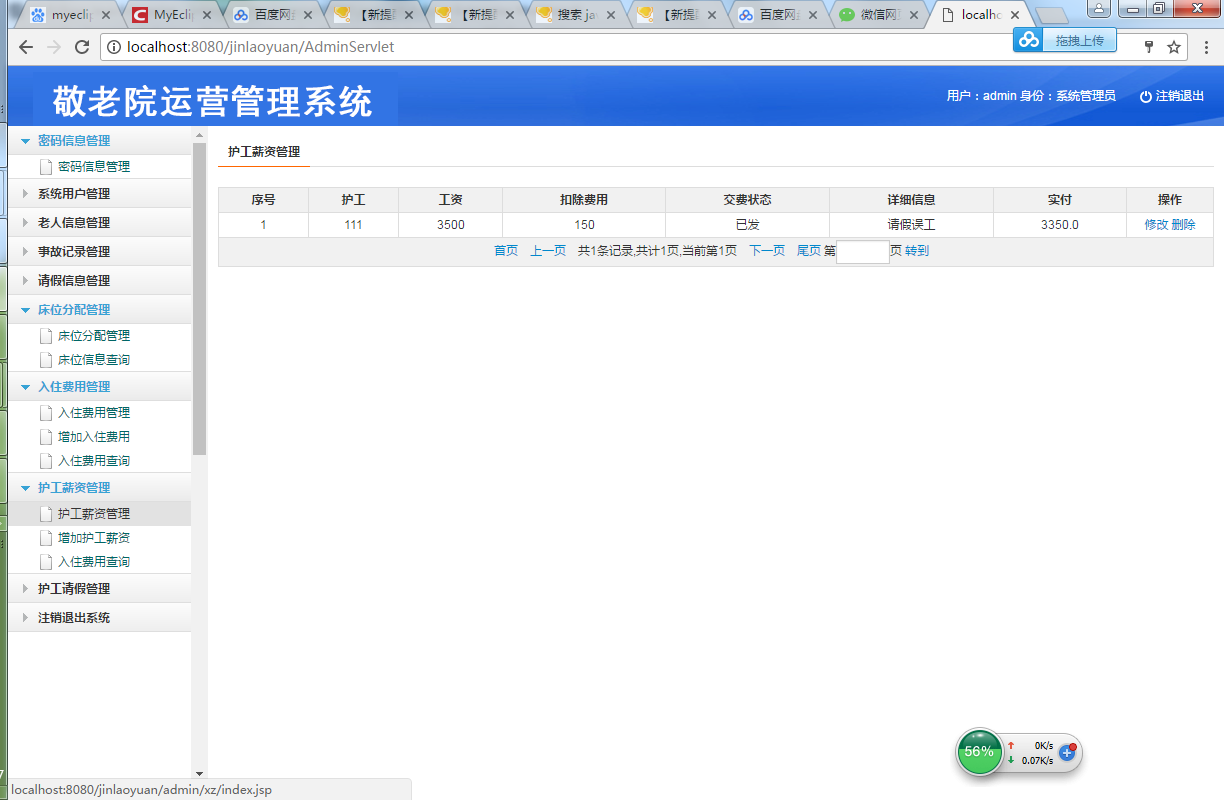1224x800 pixels.
Task: Click the 请假误工 detail cell
Action: tap(911, 225)
